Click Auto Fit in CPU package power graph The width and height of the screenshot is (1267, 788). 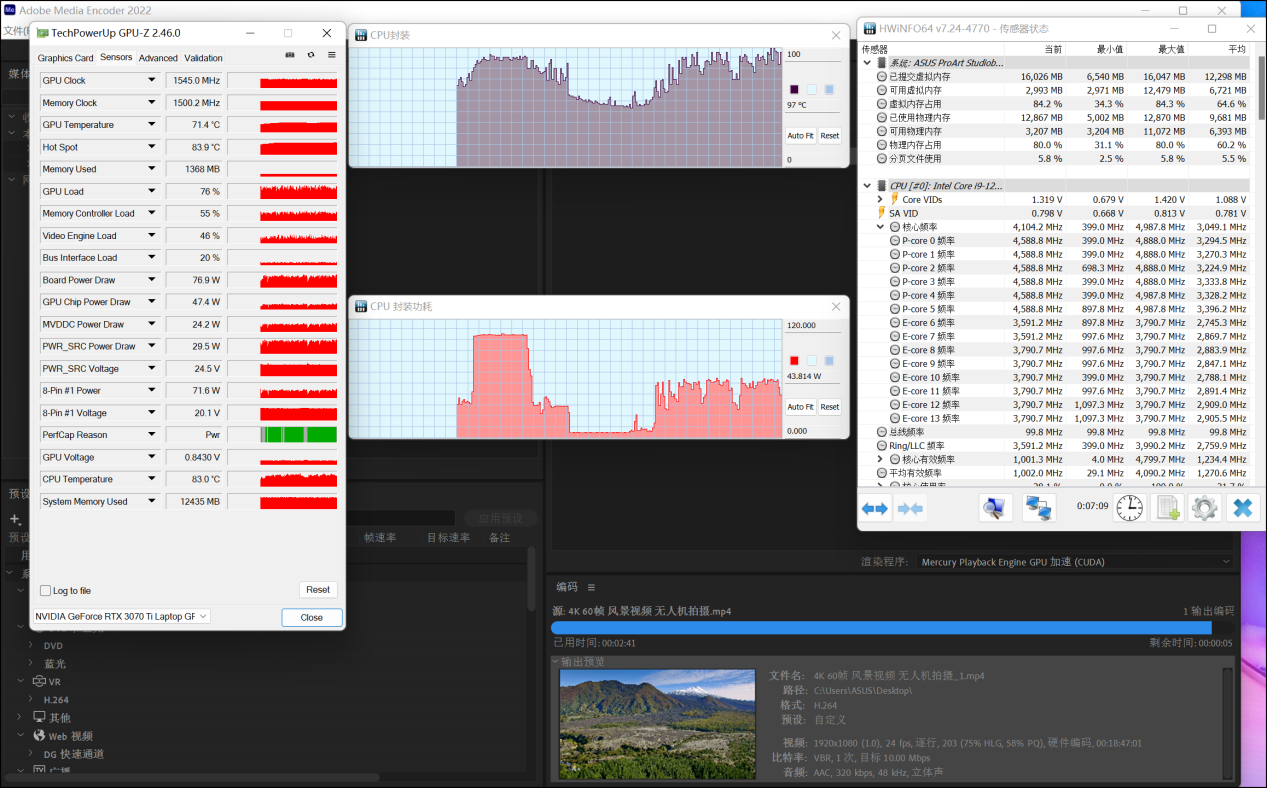[x=800, y=407]
